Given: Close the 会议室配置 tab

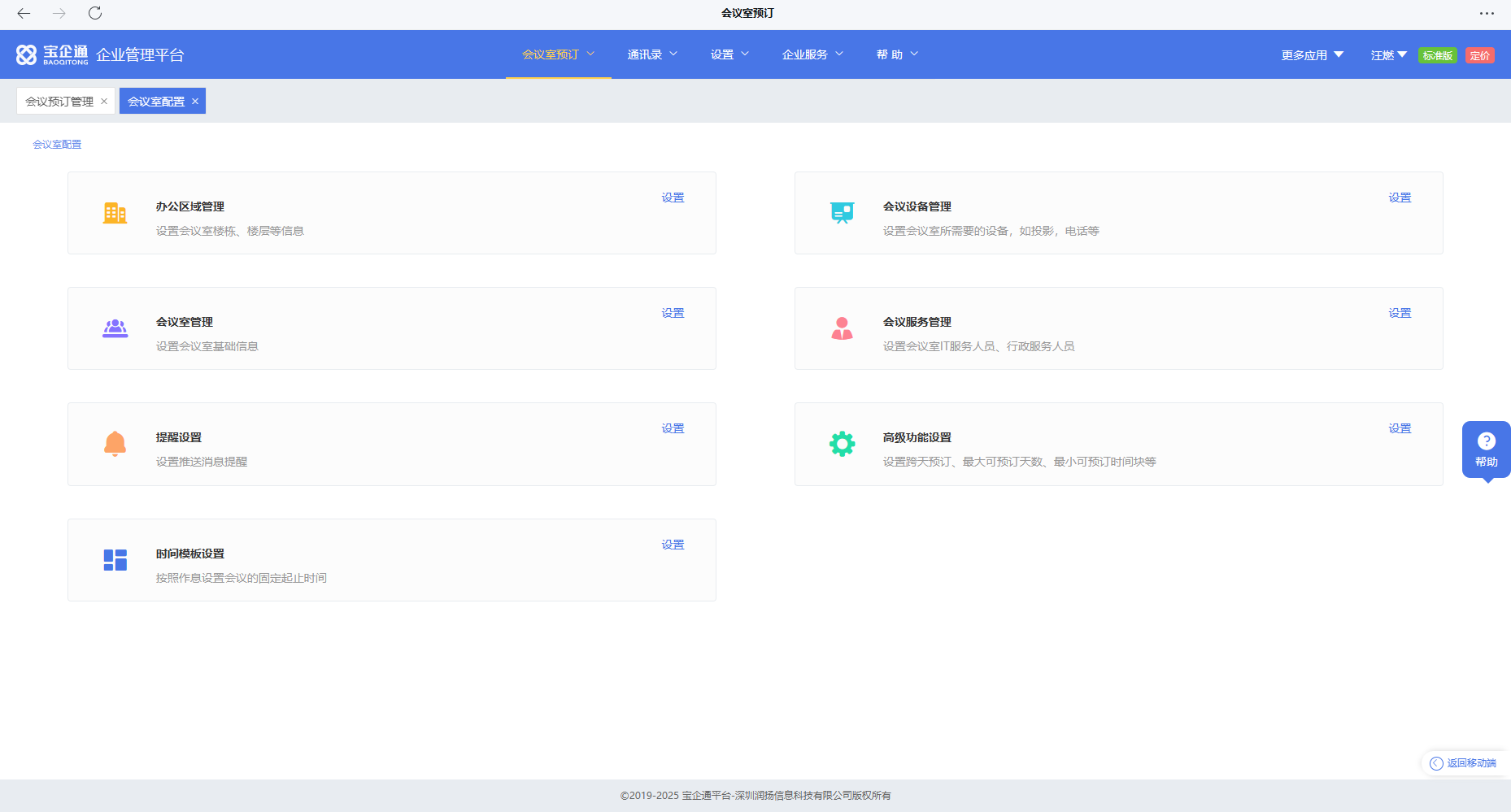Looking at the screenshot, I should 195,102.
